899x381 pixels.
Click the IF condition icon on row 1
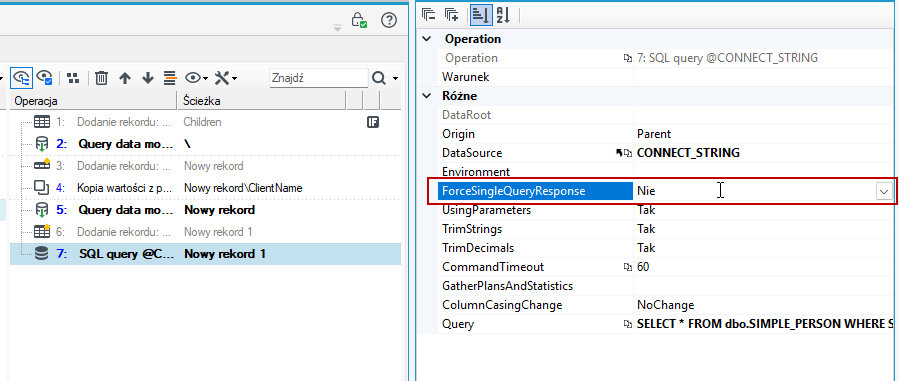(x=373, y=121)
